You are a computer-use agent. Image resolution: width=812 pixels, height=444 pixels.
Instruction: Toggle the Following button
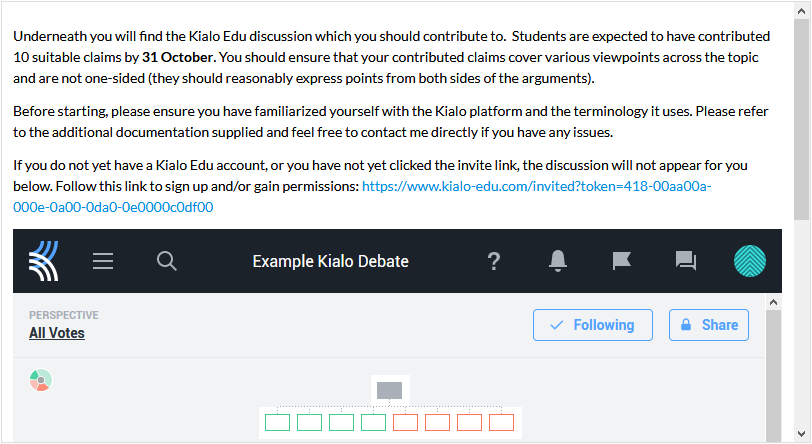pos(592,325)
